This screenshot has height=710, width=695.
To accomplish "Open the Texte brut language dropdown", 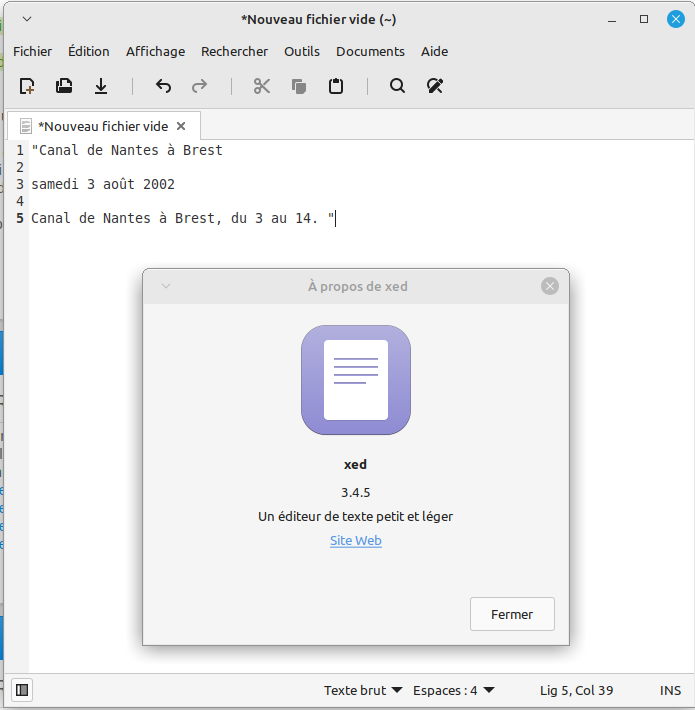I will (x=363, y=690).
